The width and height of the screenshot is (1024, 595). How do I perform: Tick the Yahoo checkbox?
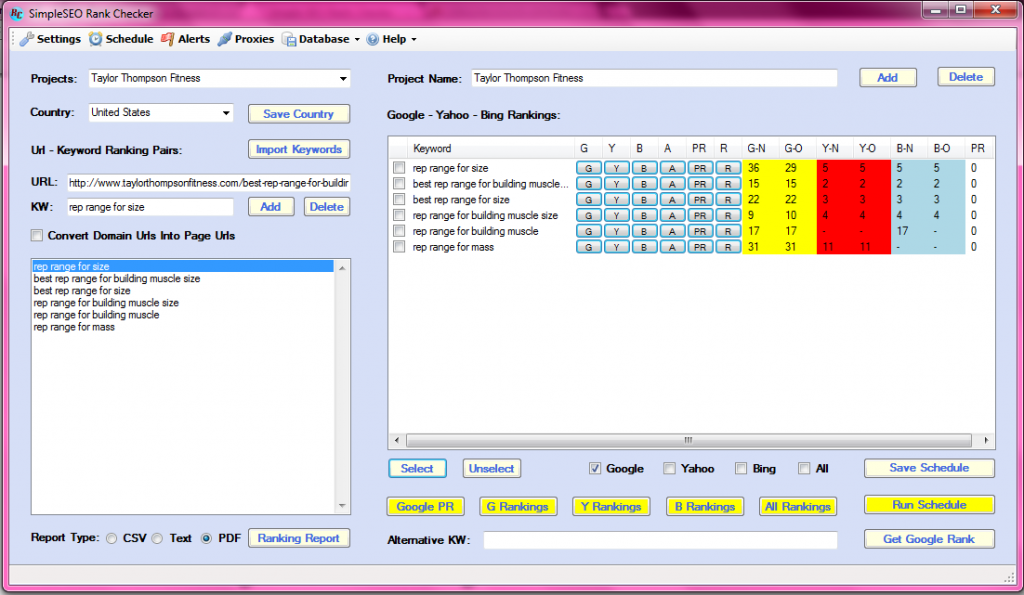click(x=669, y=468)
